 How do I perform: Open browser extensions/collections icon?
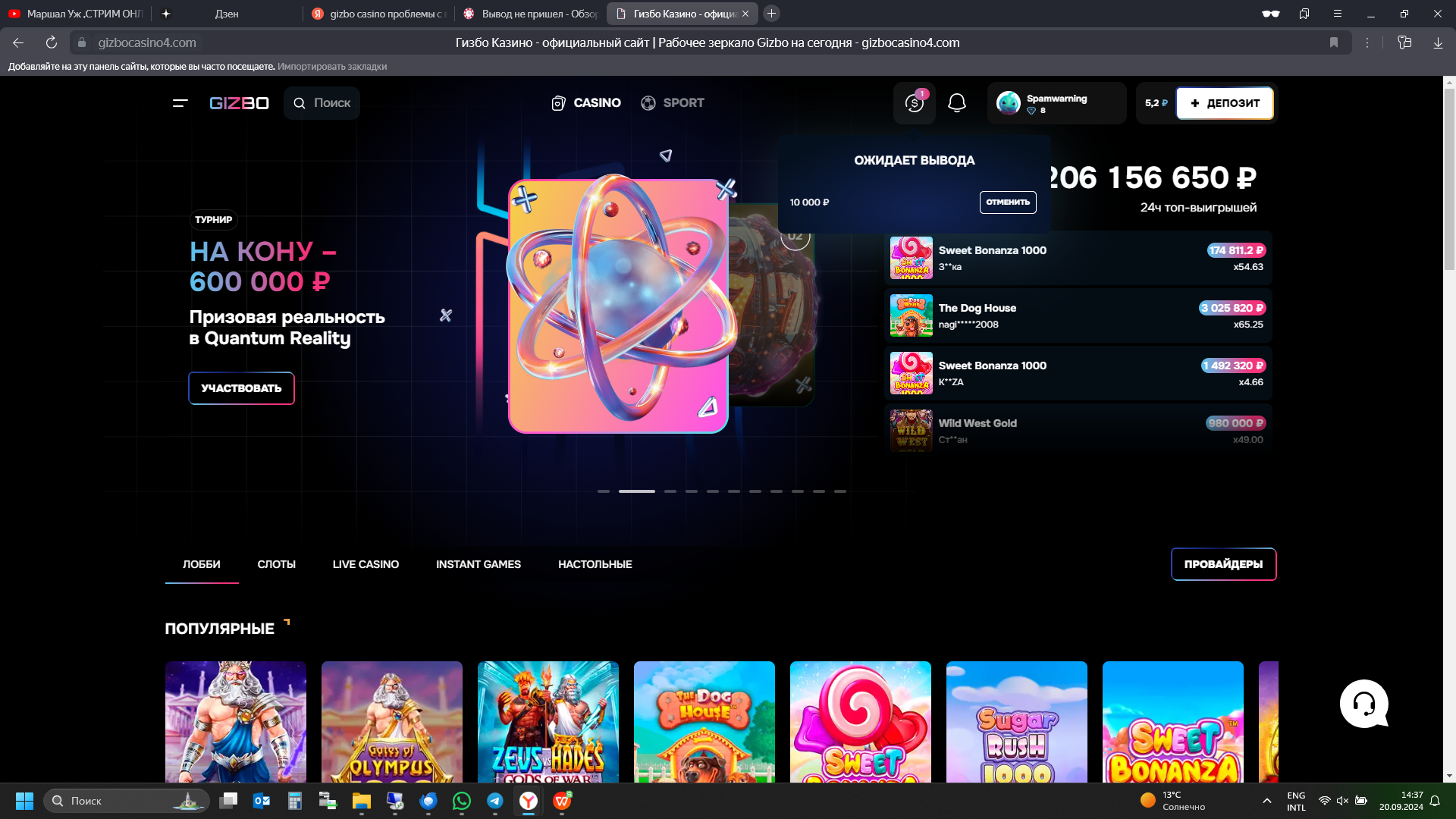click(x=1404, y=42)
